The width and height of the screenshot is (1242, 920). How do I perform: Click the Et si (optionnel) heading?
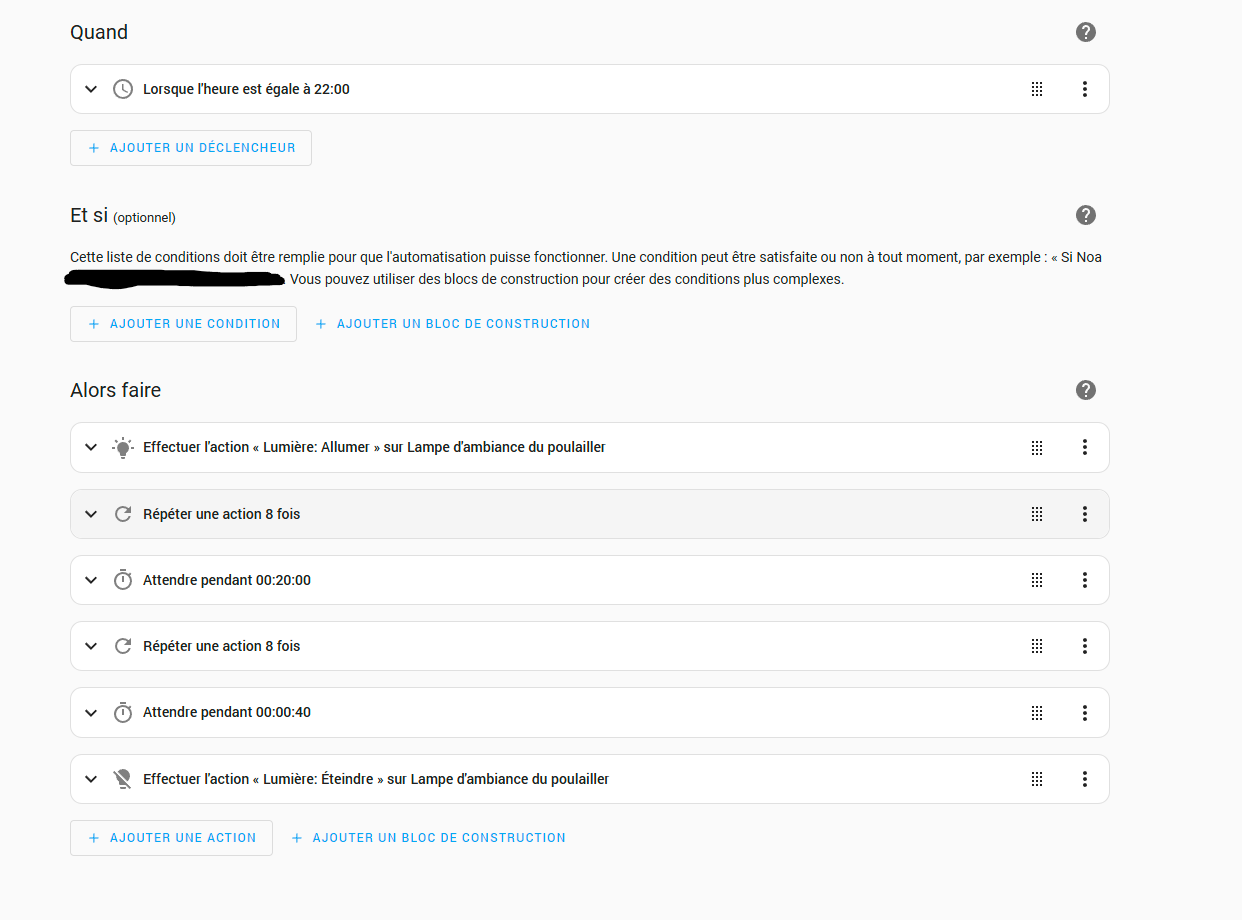123,216
